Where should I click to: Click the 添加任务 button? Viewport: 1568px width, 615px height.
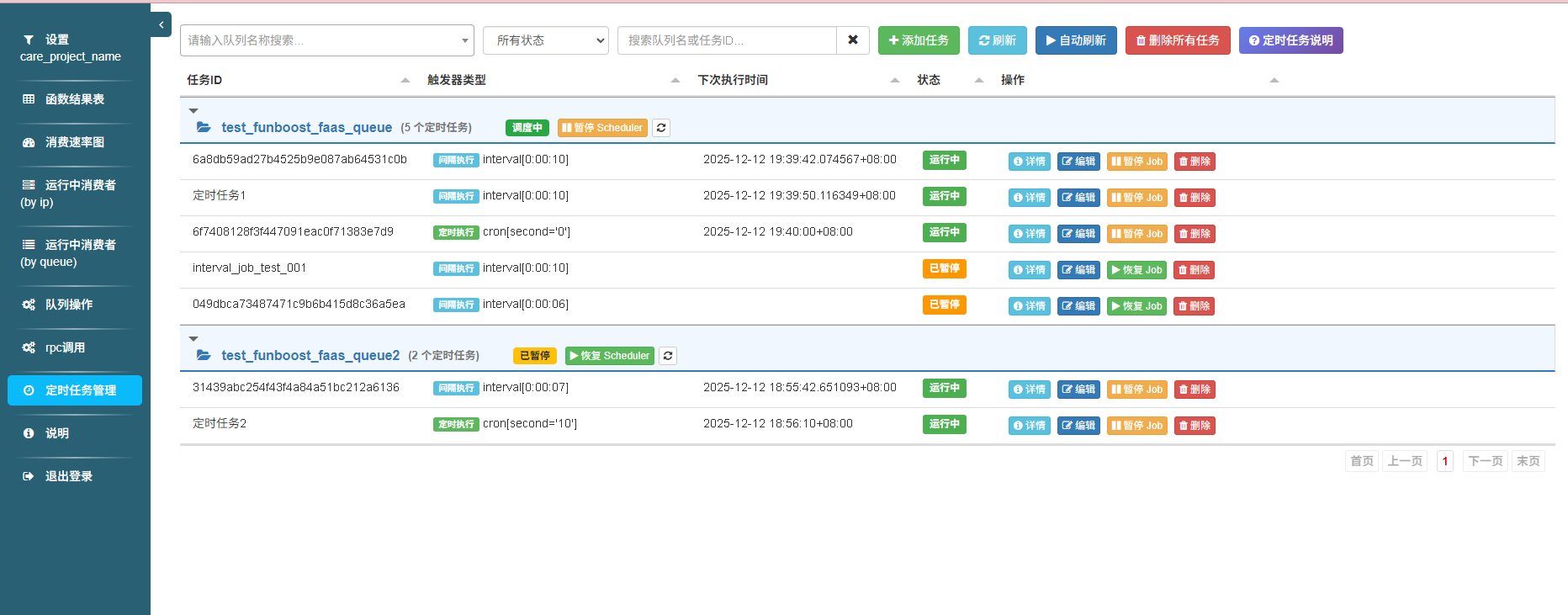click(x=919, y=40)
